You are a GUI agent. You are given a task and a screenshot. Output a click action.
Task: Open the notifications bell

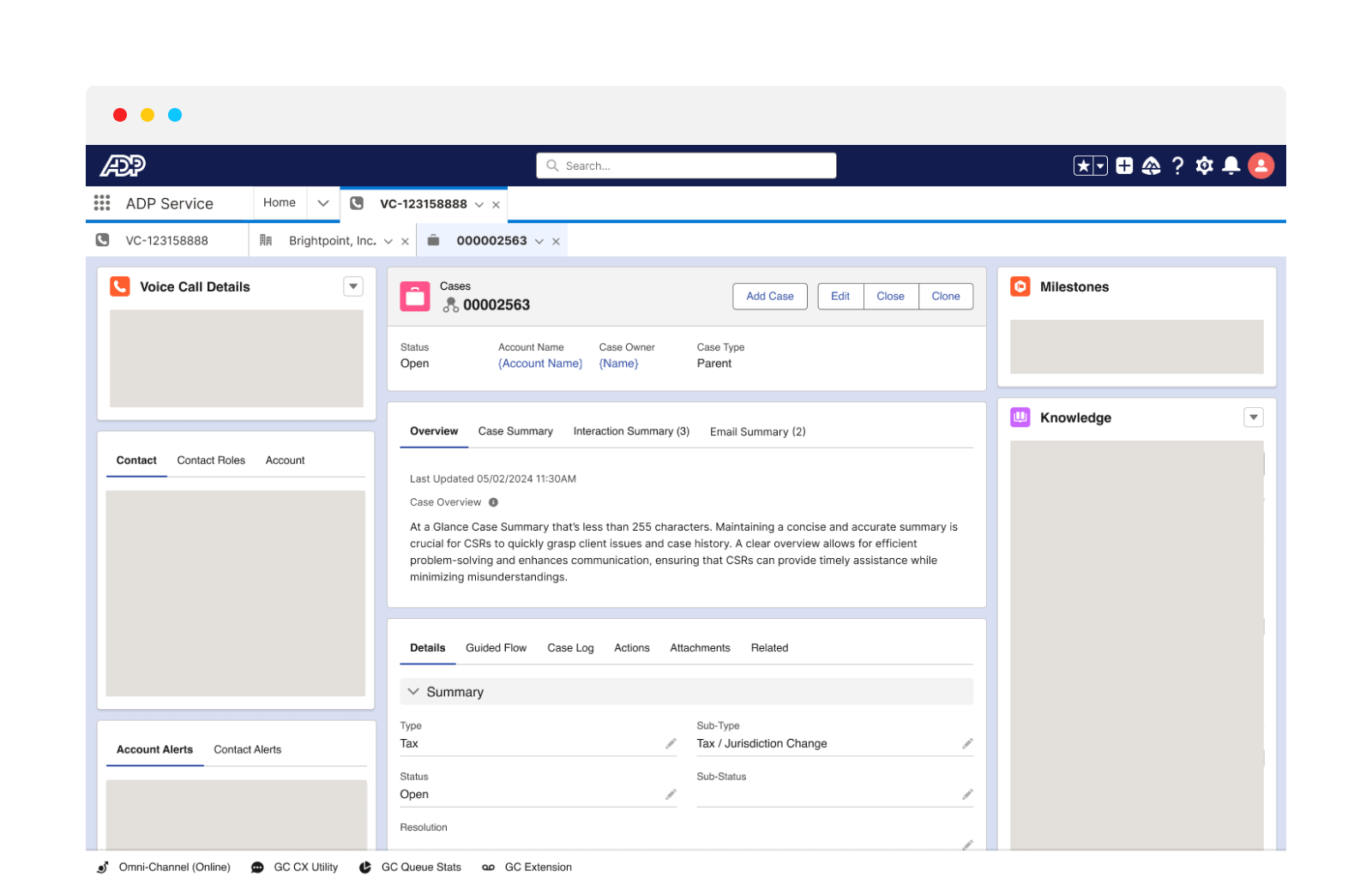point(1231,166)
